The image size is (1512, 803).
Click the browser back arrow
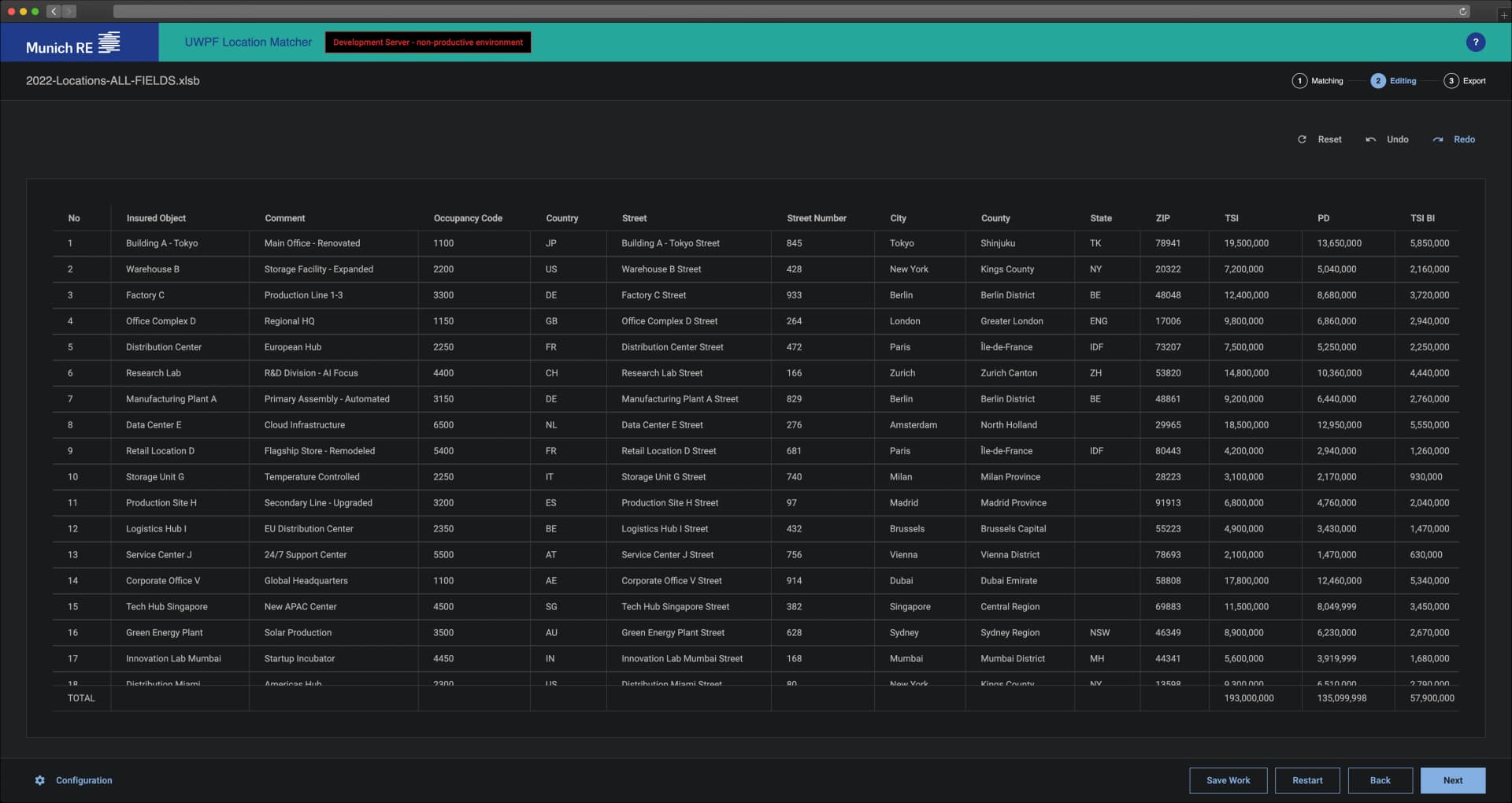click(x=54, y=11)
